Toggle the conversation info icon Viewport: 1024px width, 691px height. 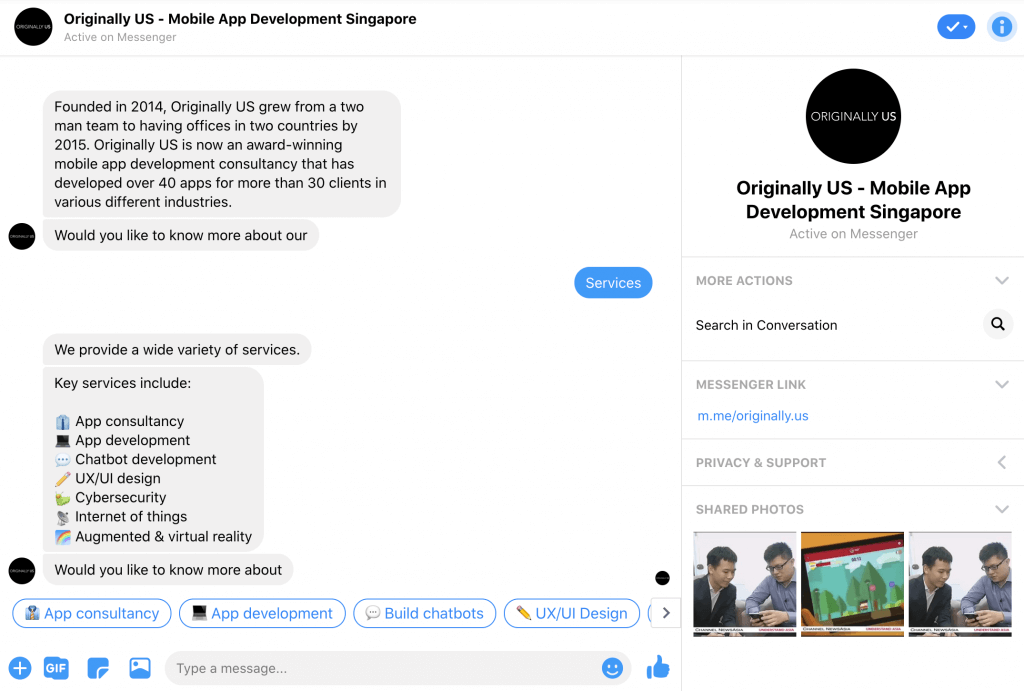1001,27
